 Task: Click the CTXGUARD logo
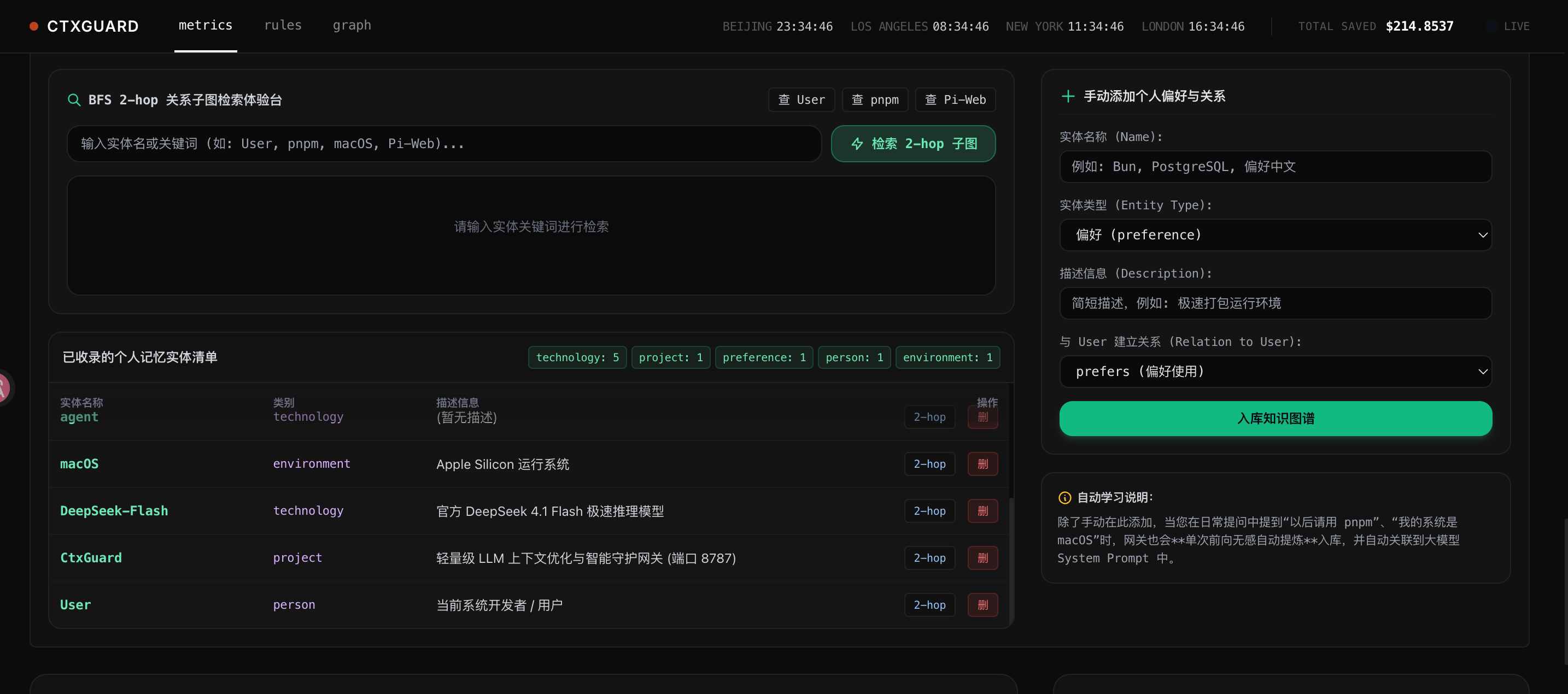click(85, 26)
